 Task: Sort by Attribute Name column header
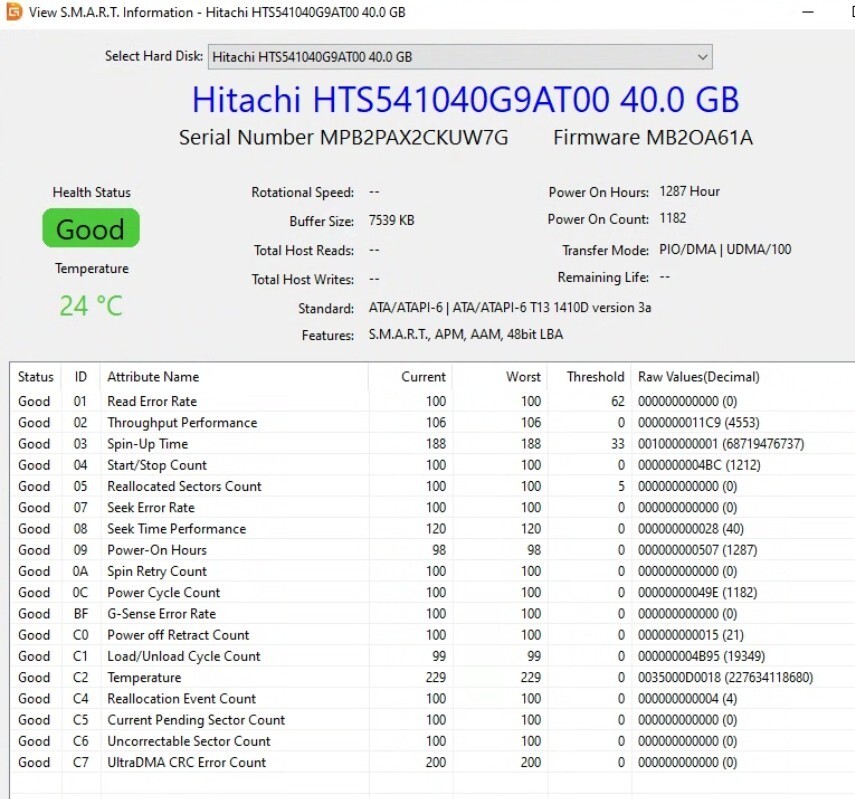235,377
